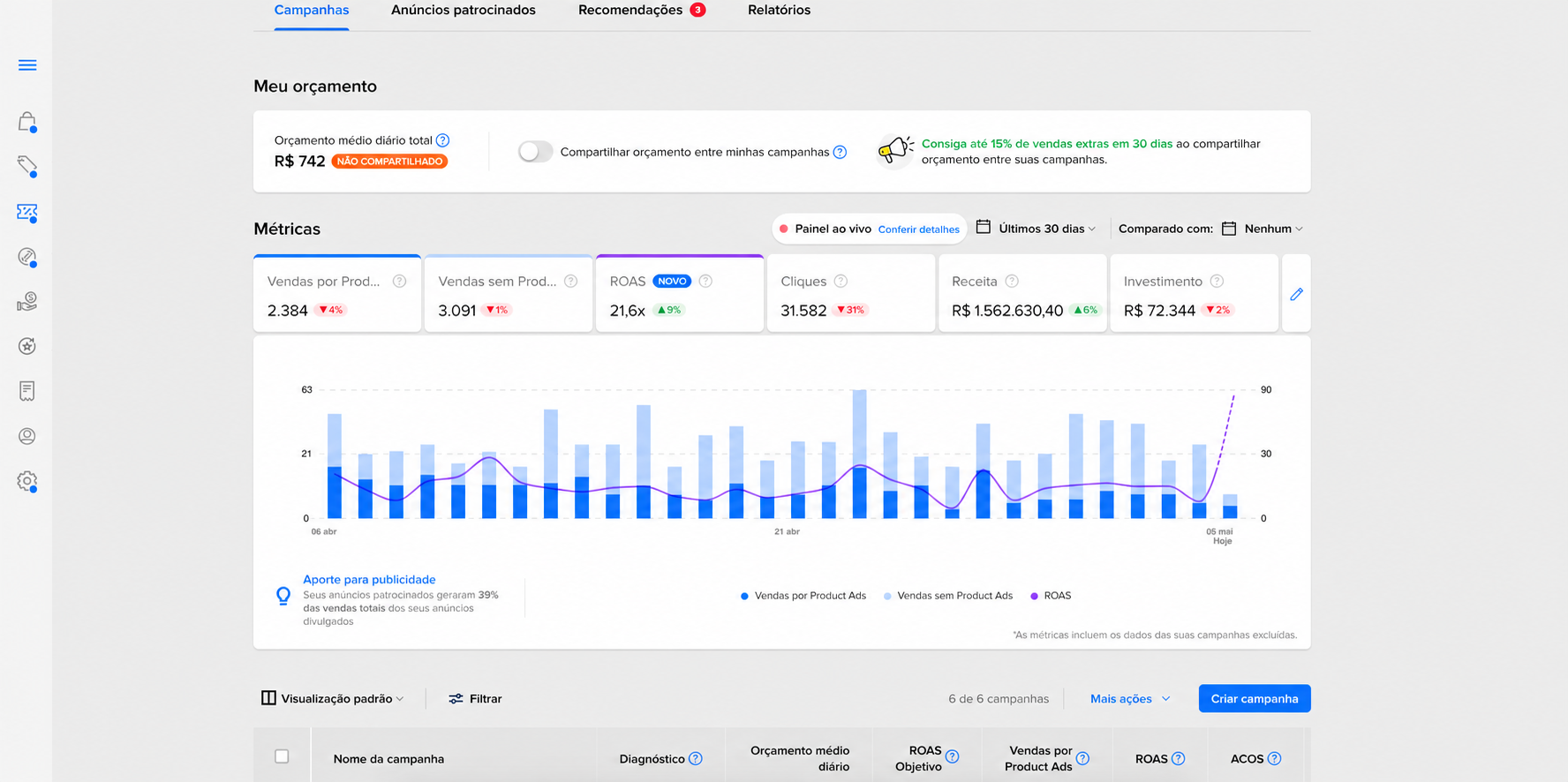
Task: Open the settings gear sidebar icon
Action: coord(27,481)
